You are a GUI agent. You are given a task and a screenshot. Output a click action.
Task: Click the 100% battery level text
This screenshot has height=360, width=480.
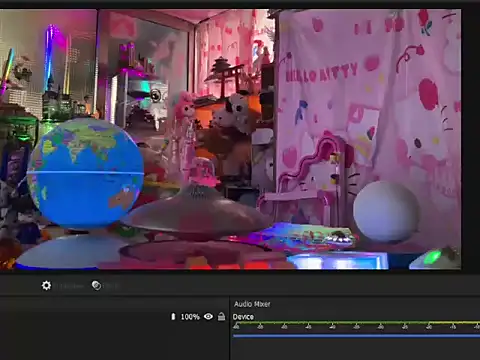tap(190, 317)
